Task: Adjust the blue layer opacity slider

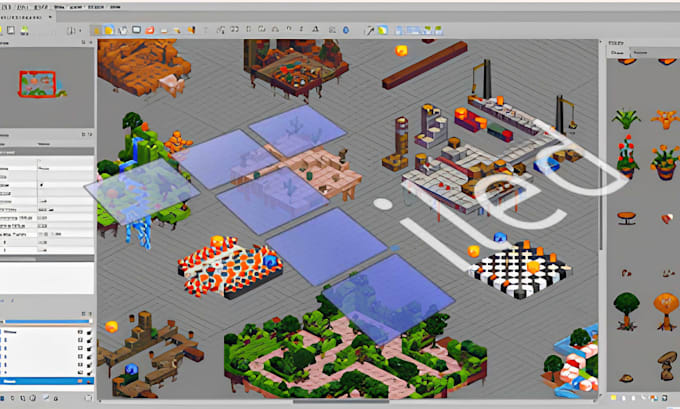Action: [x=47, y=321]
